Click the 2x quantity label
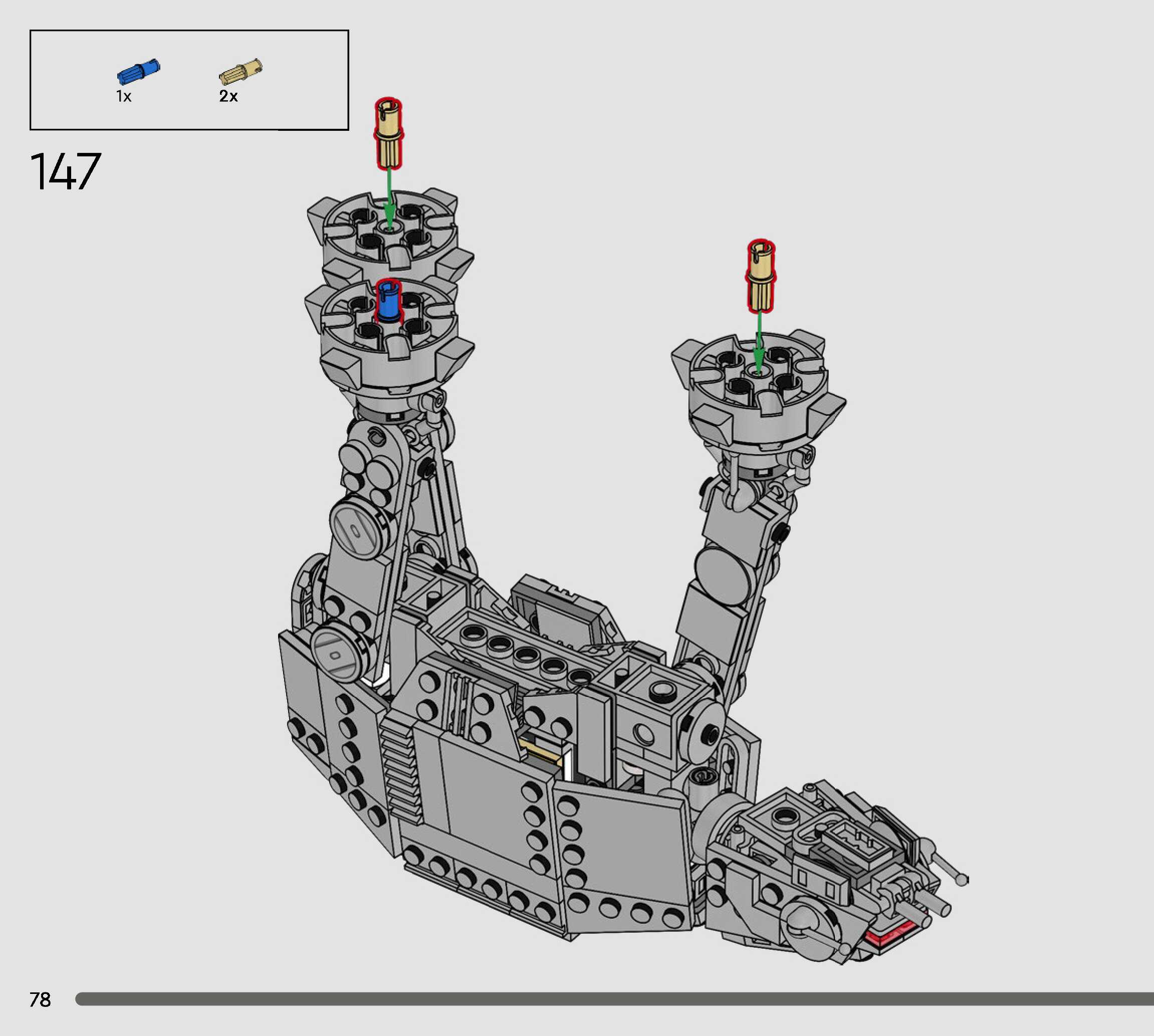1154x1036 pixels. pos(228,96)
